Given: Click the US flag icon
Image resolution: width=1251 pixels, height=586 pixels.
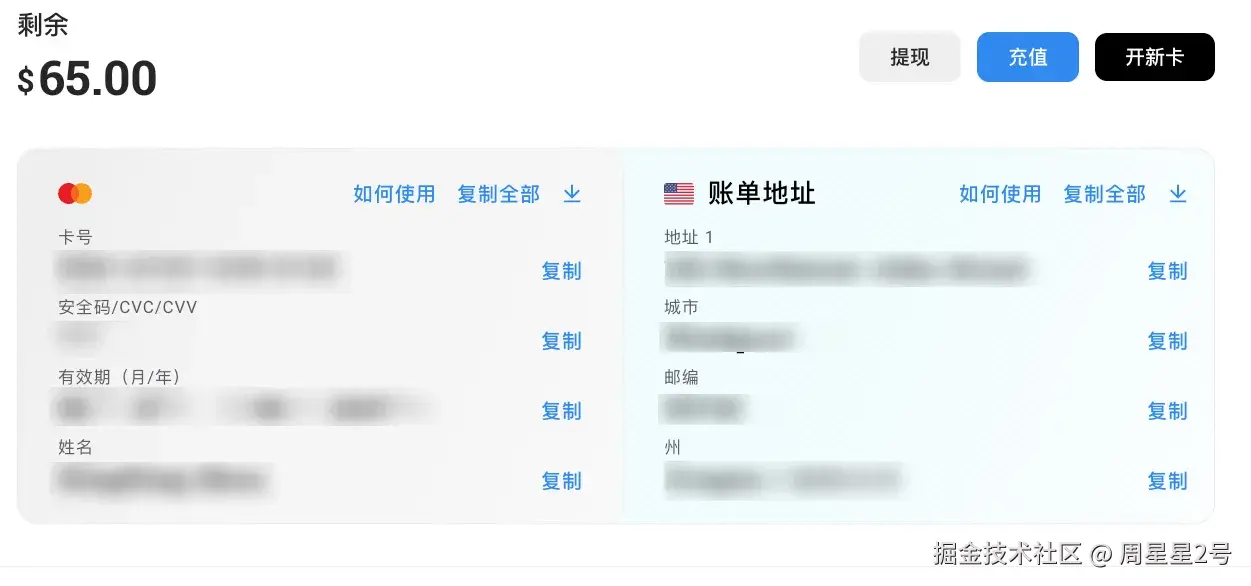Looking at the screenshot, I should 679,194.
